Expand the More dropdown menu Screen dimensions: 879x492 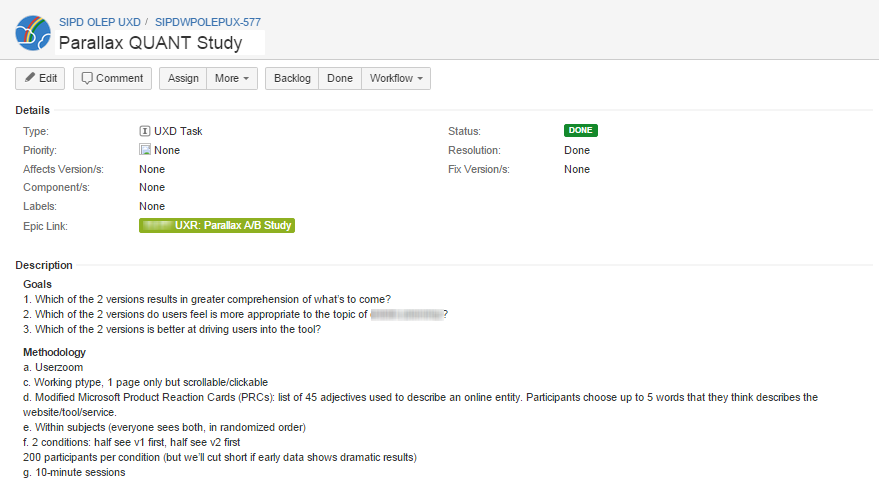coord(232,78)
